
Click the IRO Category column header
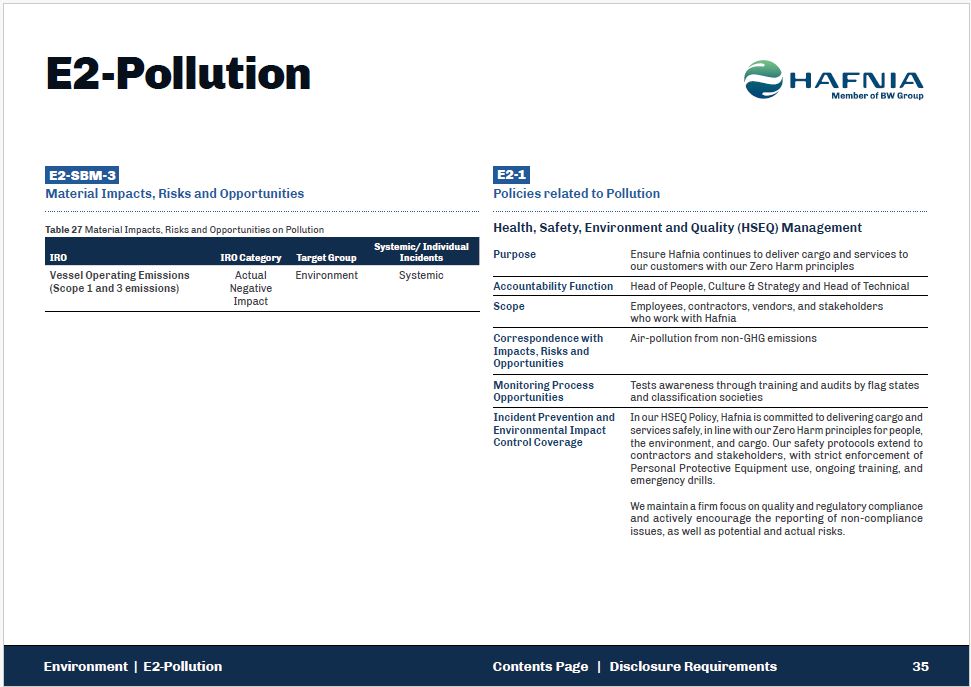point(250,258)
